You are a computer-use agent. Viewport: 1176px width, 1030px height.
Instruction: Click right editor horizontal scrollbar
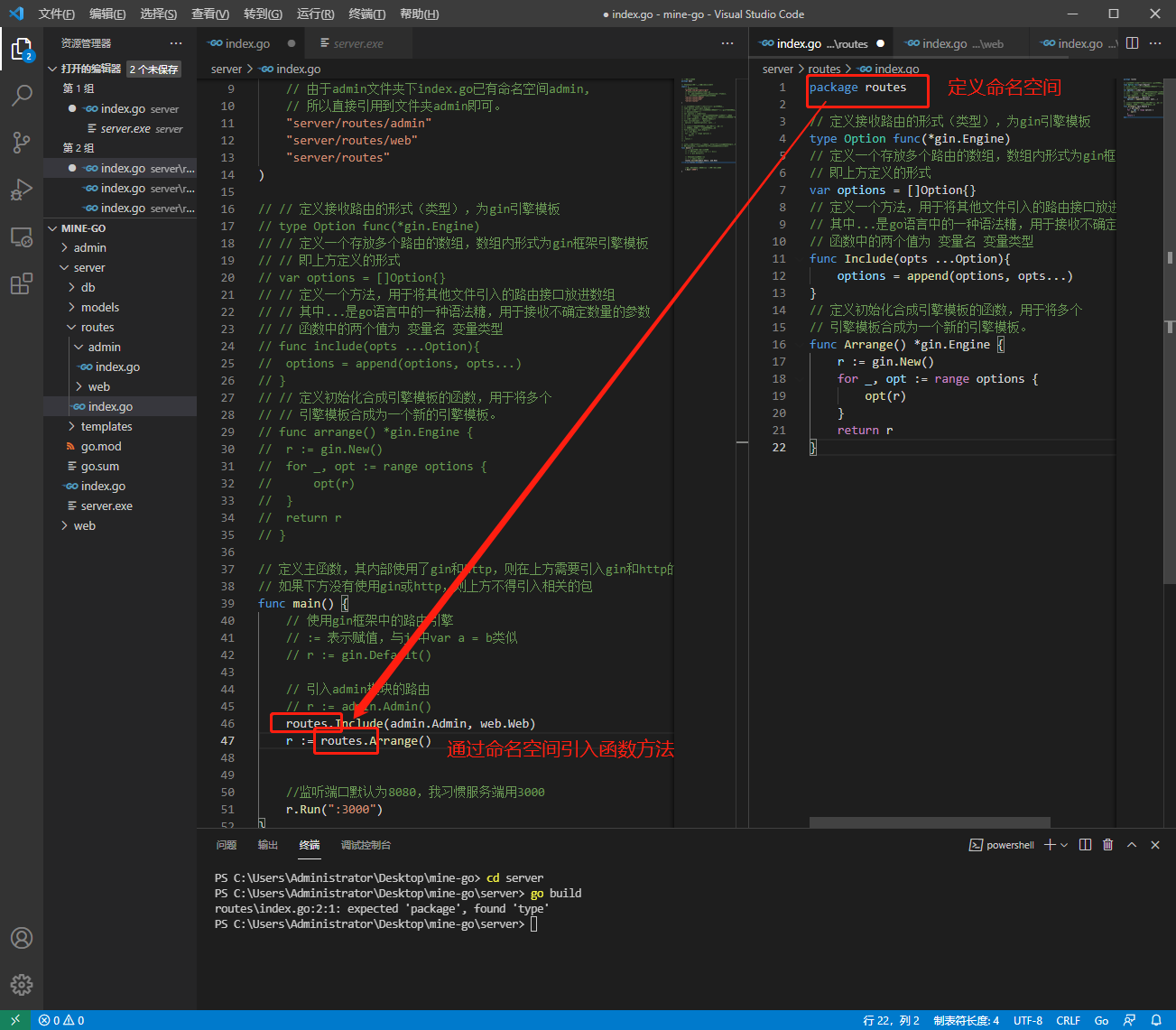(930, 822)
